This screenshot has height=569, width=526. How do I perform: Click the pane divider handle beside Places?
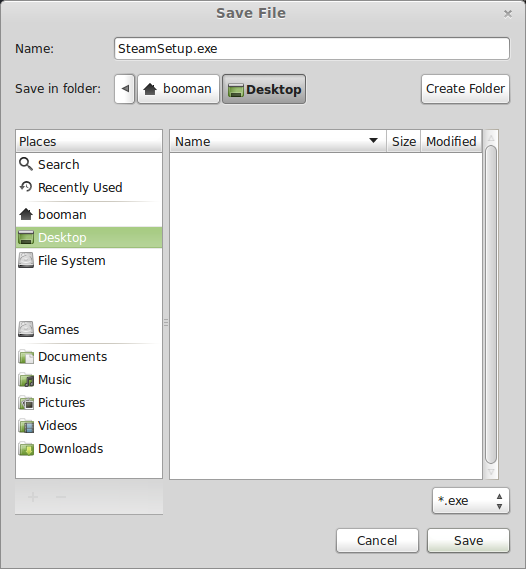click(166, 322)
